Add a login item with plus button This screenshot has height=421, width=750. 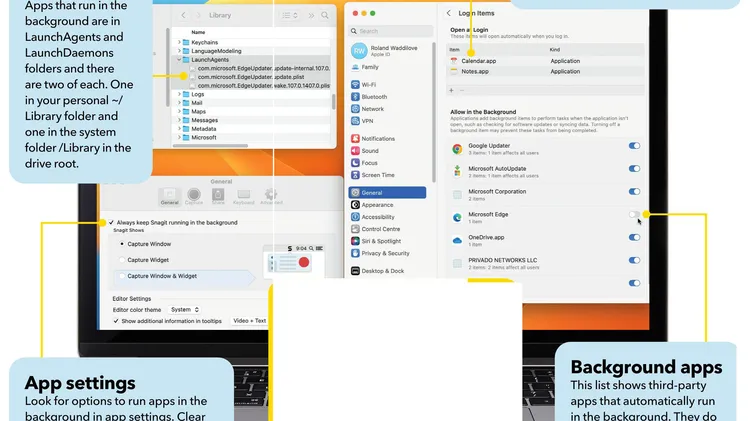[451, 90]
